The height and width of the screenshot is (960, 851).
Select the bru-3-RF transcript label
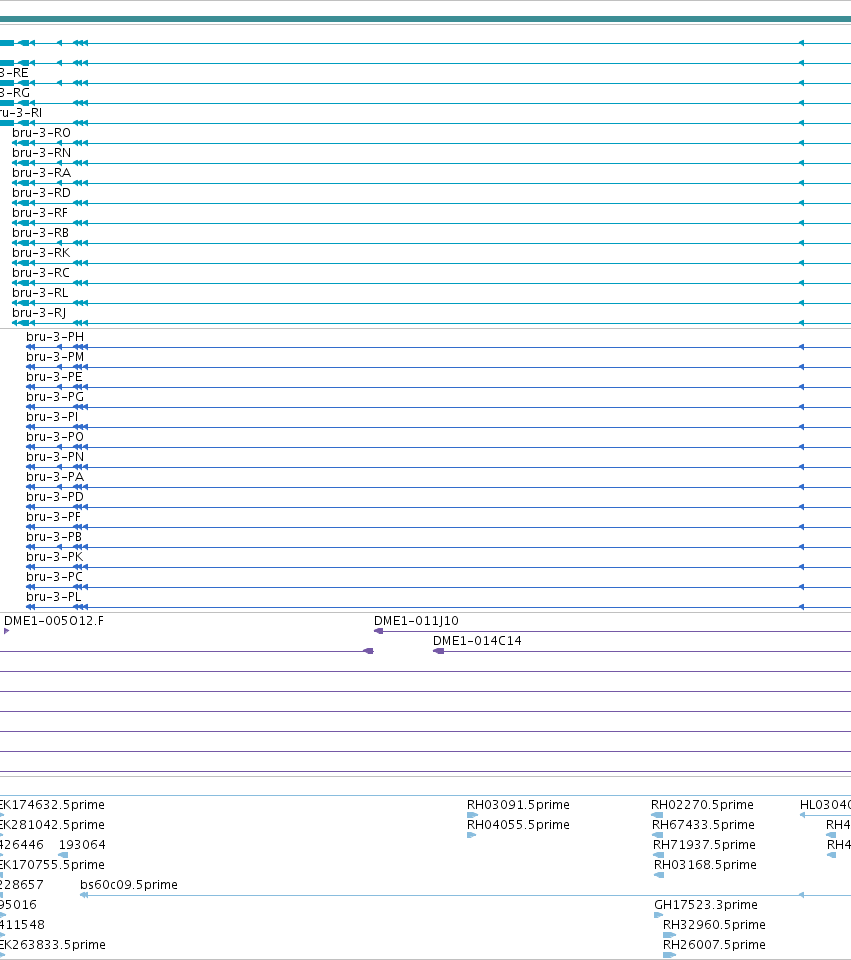(x=40, y=213)
